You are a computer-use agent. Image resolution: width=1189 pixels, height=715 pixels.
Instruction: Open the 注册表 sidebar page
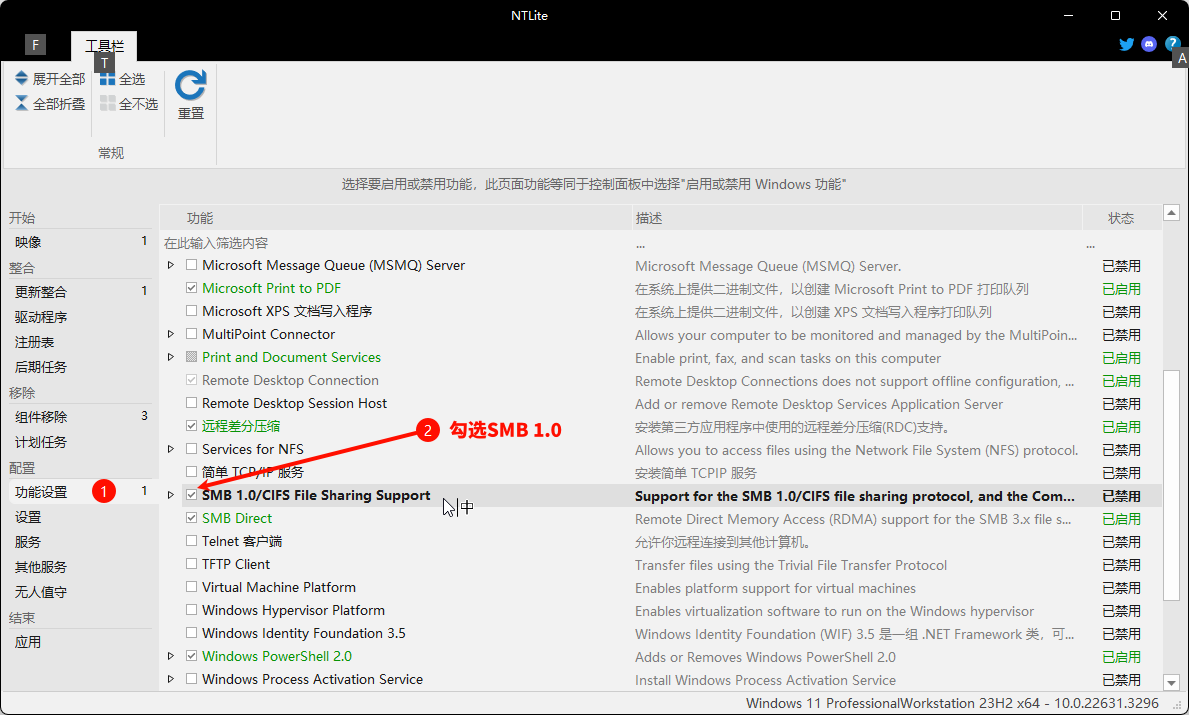point(80,342)
